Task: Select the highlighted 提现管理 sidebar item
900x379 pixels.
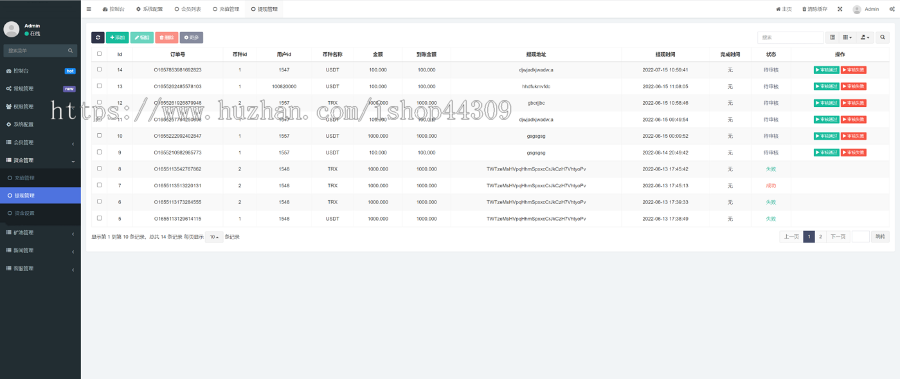Action: 40,196
